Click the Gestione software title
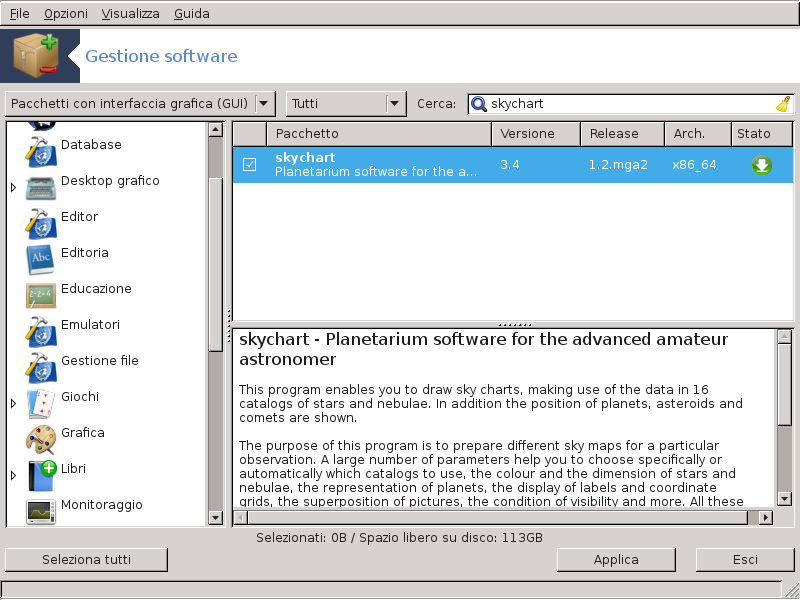800x600 pixels. (x=161, y=56)
